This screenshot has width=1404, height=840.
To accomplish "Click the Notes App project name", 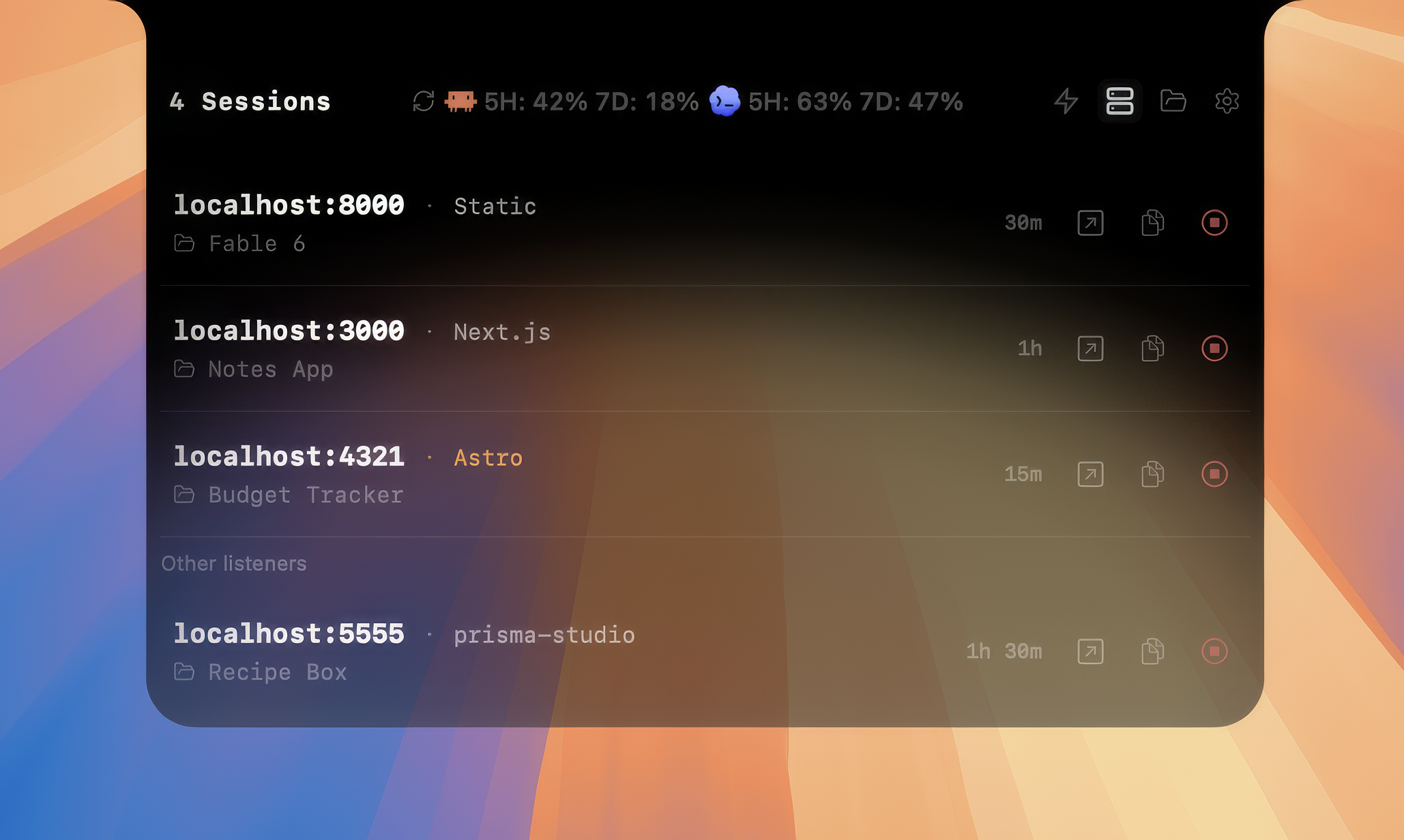I will (271, 370).
